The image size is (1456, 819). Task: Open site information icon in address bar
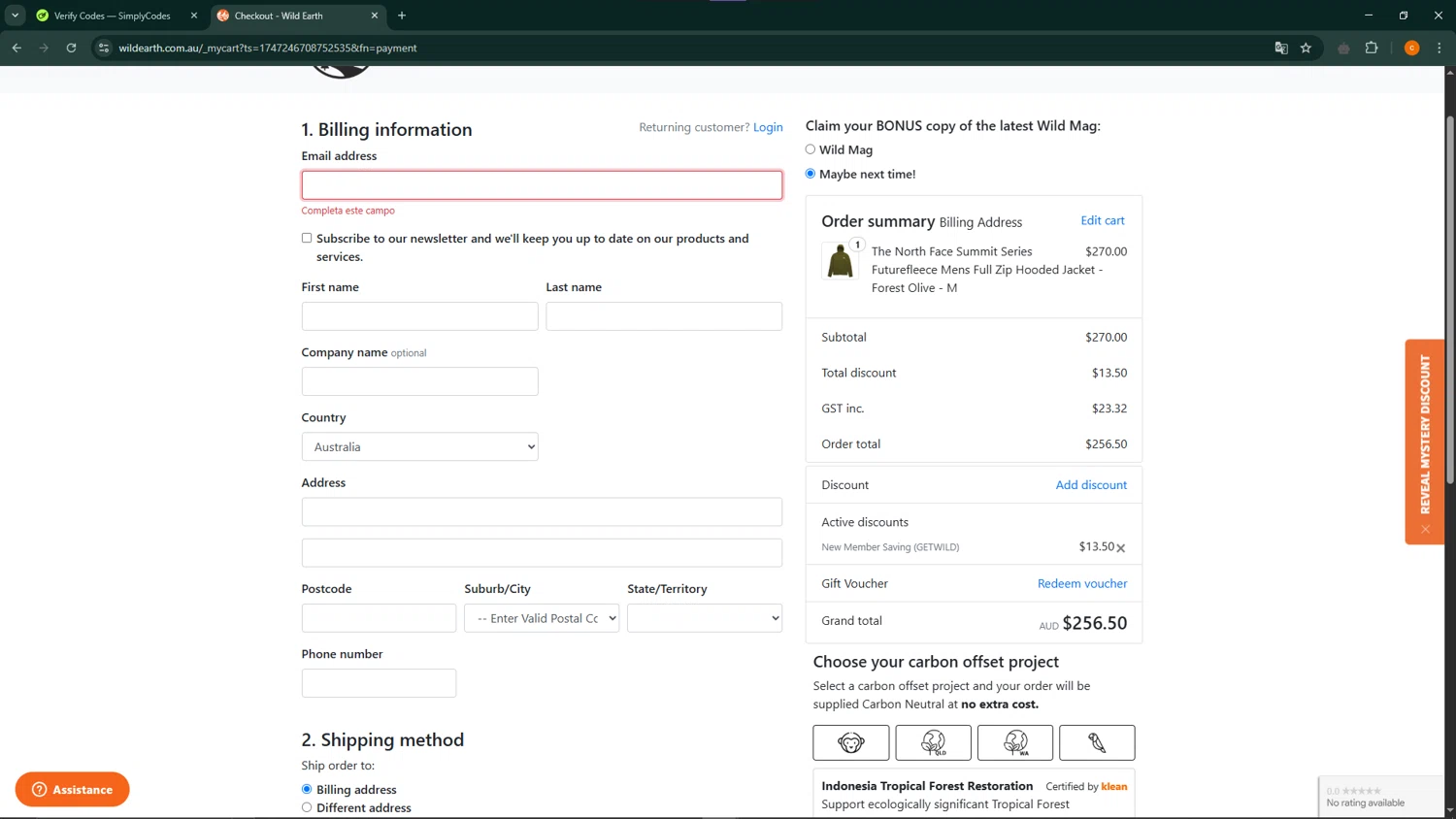pyautogui.click(x=104, y=48)
